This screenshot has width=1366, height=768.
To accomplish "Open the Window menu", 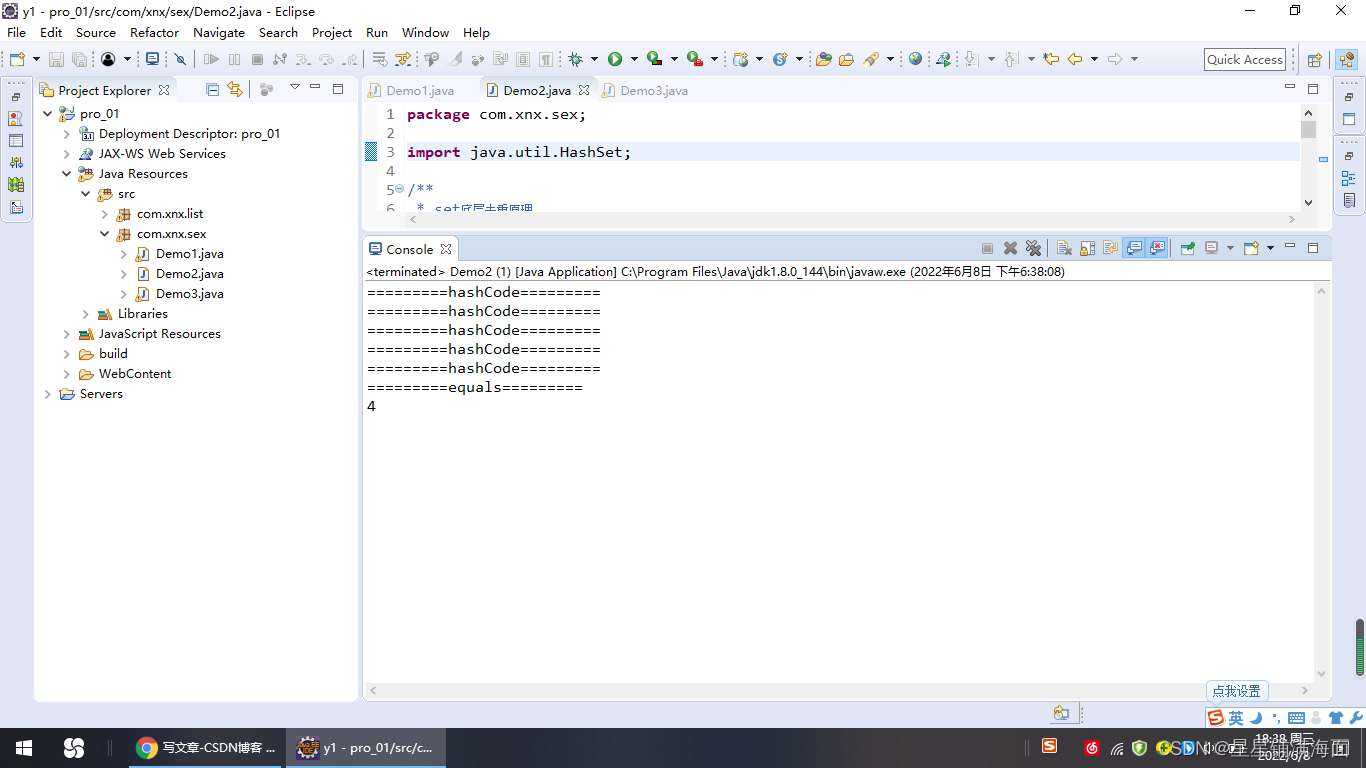I will (425, 32).
